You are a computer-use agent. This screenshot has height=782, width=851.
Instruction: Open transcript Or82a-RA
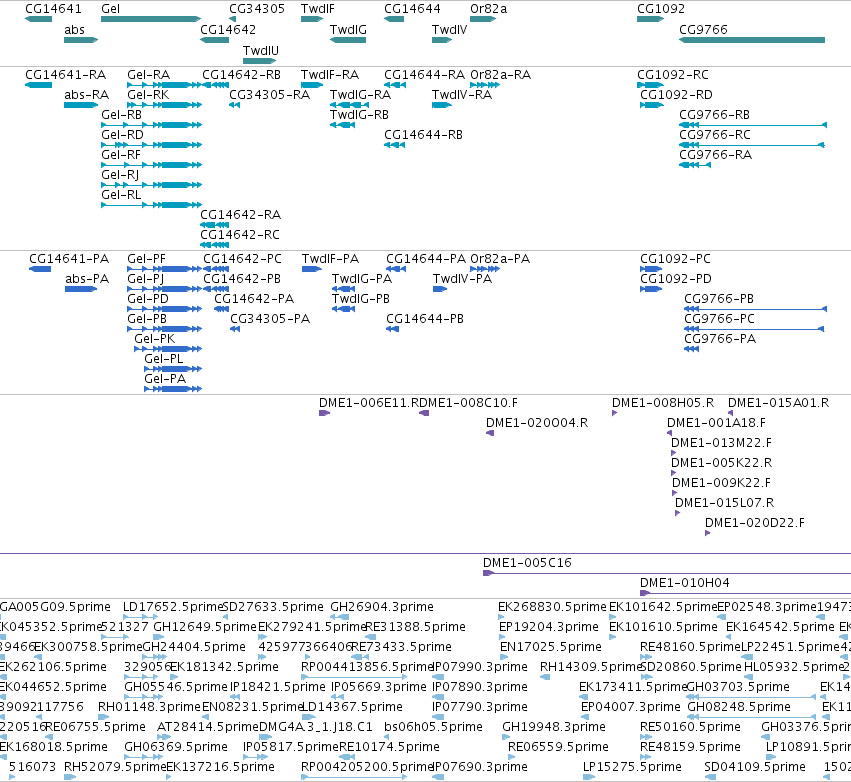(x=500, y=74)
